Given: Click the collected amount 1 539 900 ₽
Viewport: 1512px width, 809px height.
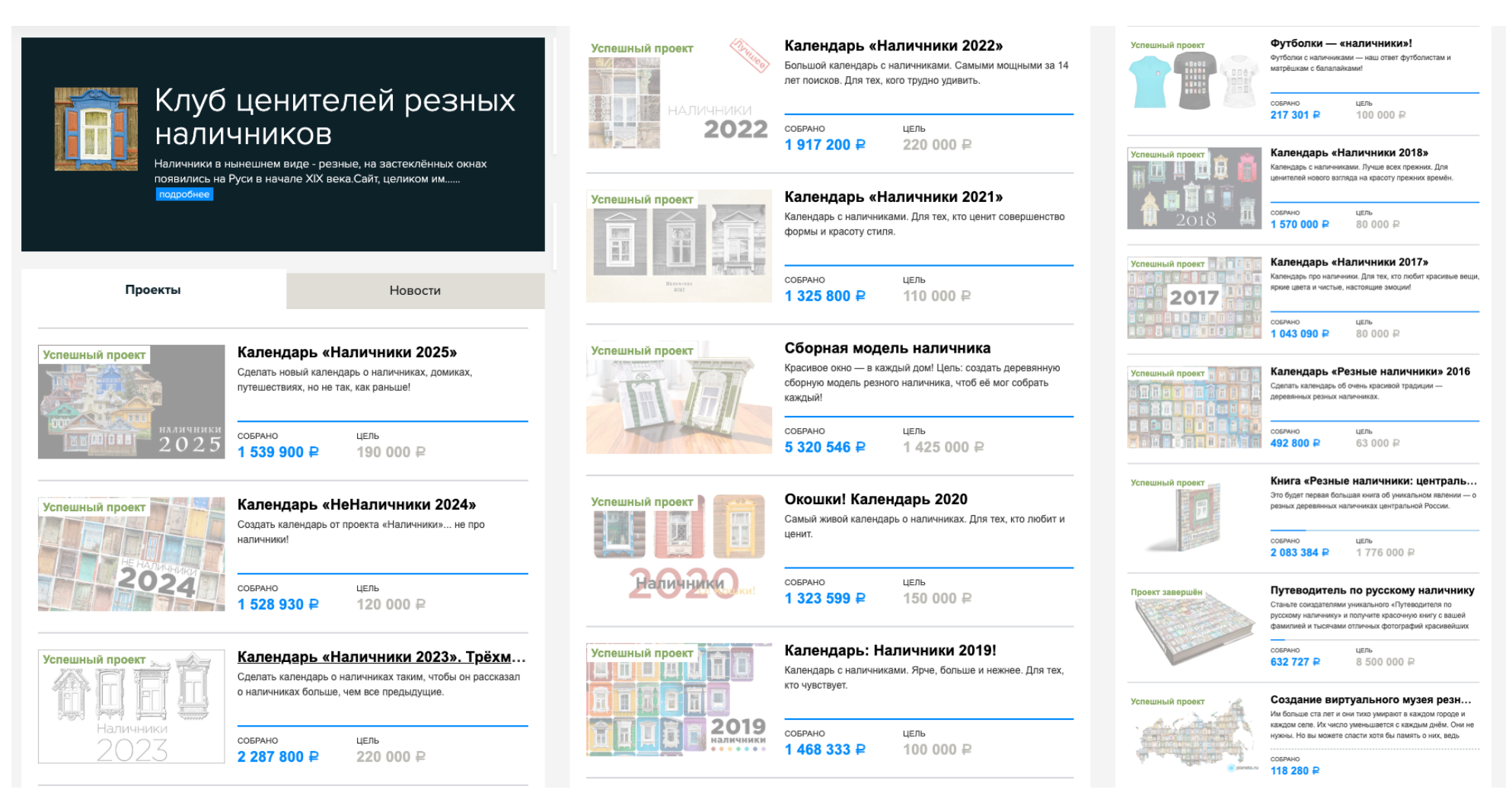Looking at the screenshot, I should pyautogui.click(x=278, y=452).
